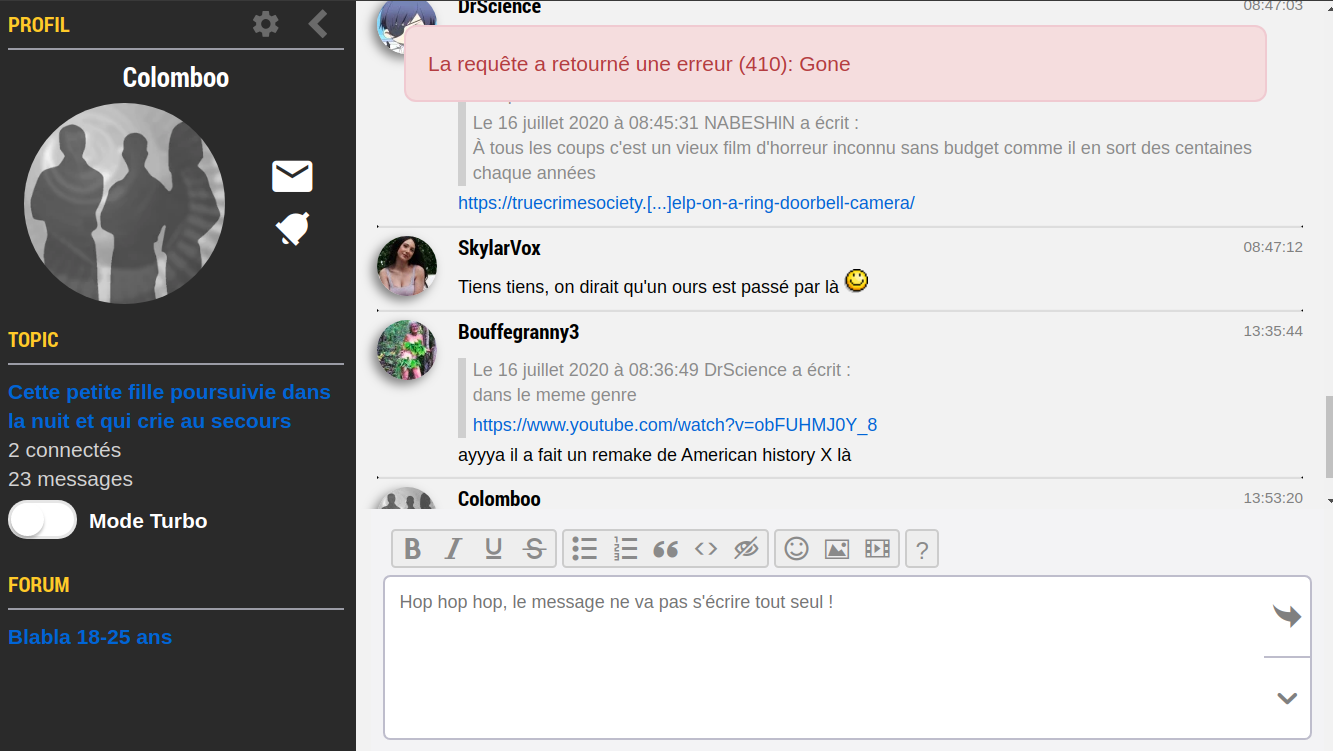This screenshot has height=751, width=1333.
Task: Open SkylarVox's username
Action: tap(499, 248)
